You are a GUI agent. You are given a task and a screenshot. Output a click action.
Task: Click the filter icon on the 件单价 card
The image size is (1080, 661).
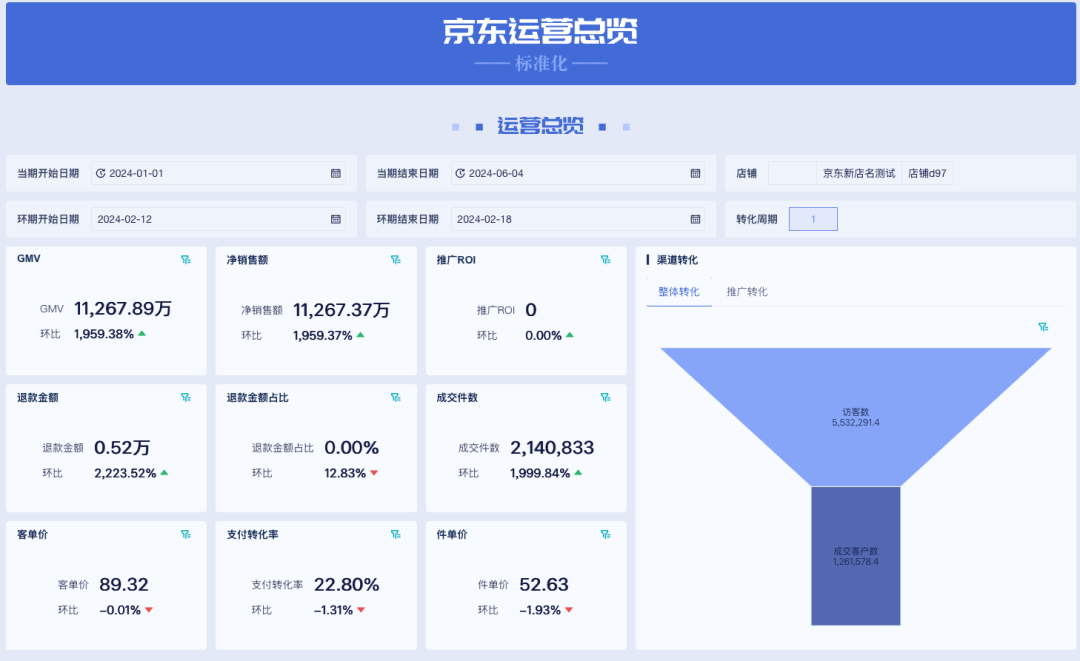click(605, 534)
